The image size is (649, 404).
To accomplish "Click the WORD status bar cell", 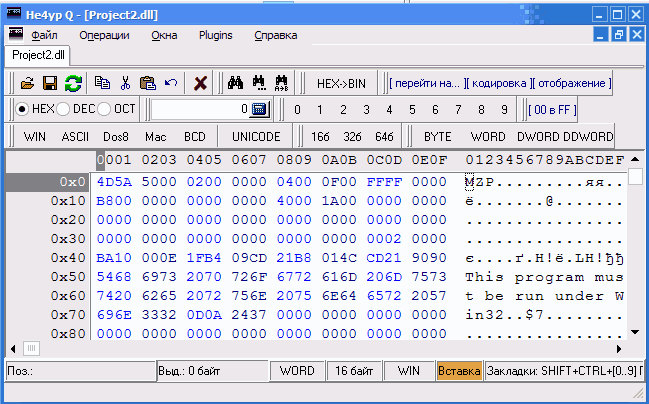I will [x=297, y=371].
